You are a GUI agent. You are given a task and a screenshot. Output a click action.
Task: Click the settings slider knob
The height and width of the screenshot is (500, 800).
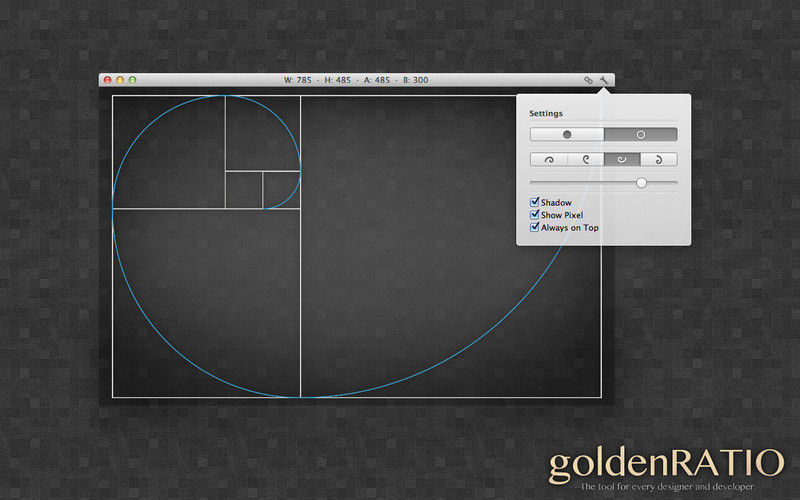click(641, 183)
